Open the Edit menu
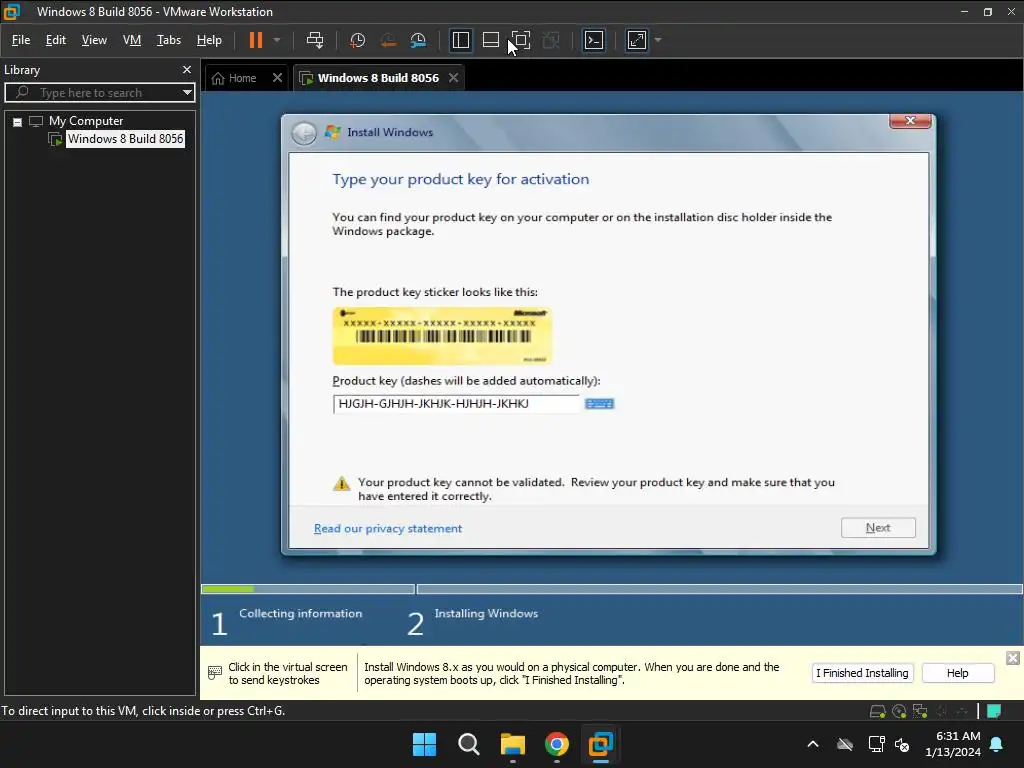Image resolution: width=1024 pixels, height=768 pixels. (x=56, y=40)
